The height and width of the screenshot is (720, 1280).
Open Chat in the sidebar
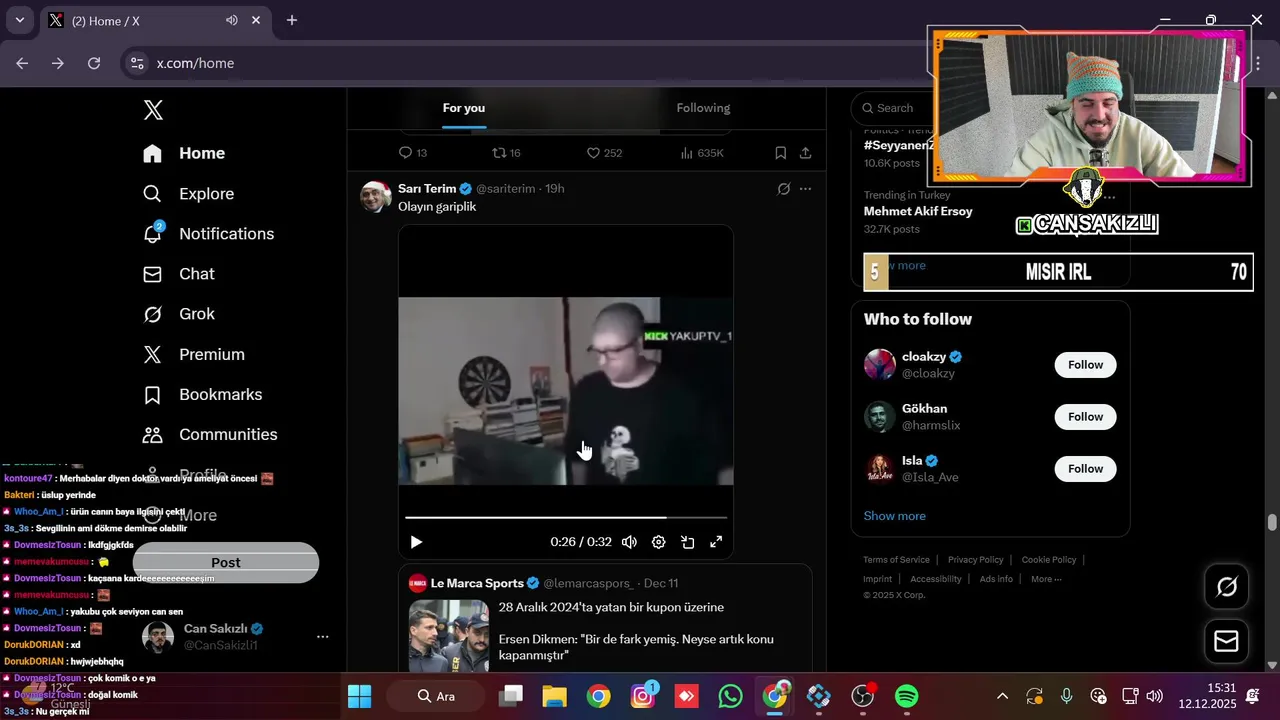coord(179,274)
